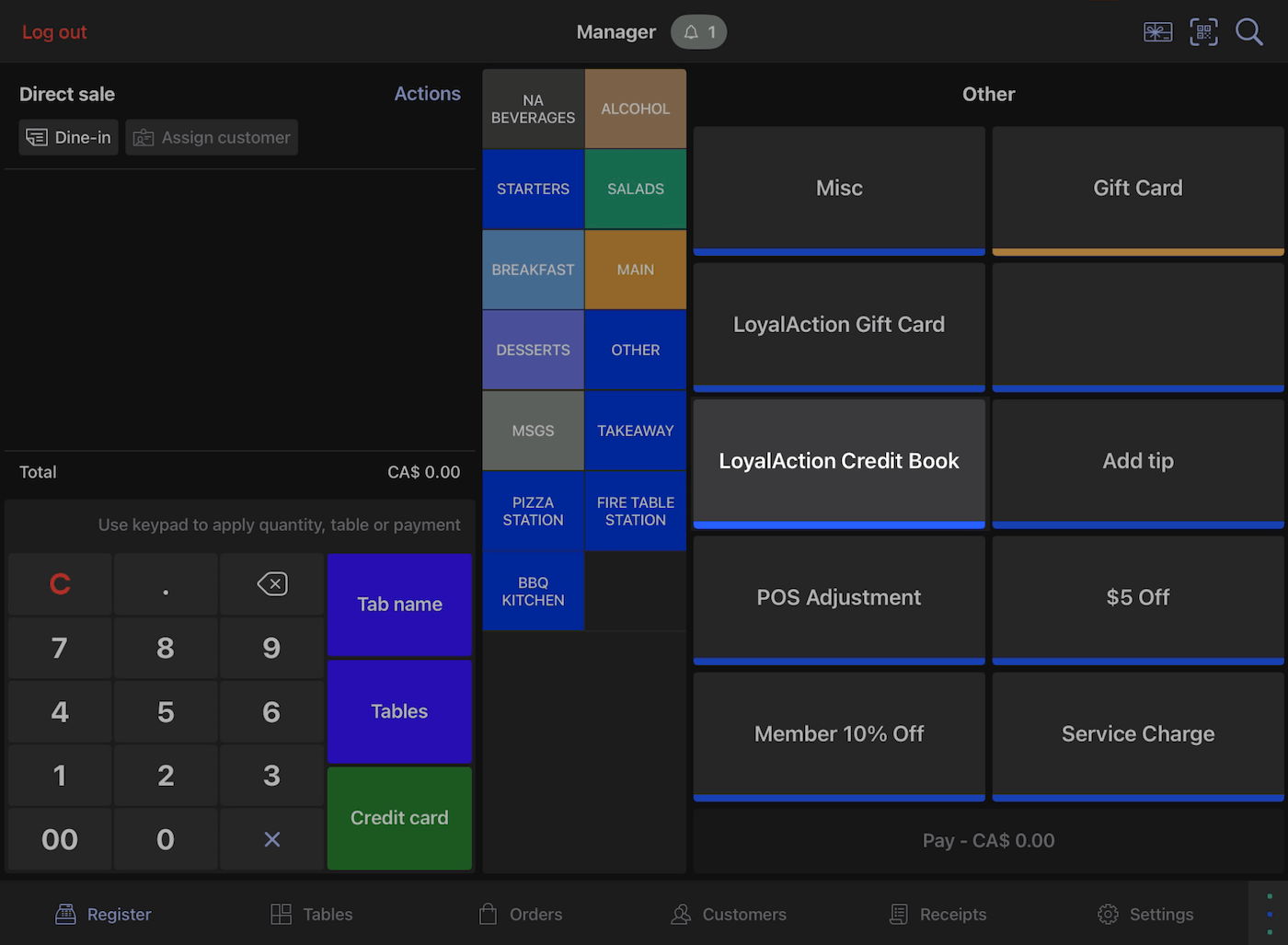Tap the single 0 keypad key
This screenshot has width=1288, height=945.
pyautogui.click(x=166, y=839)
